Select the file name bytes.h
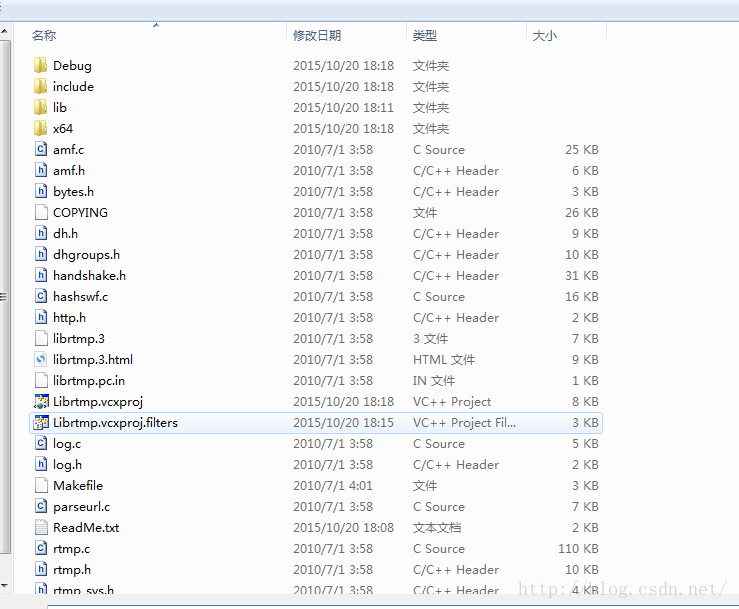739x609 pixels. pos(74,191)
